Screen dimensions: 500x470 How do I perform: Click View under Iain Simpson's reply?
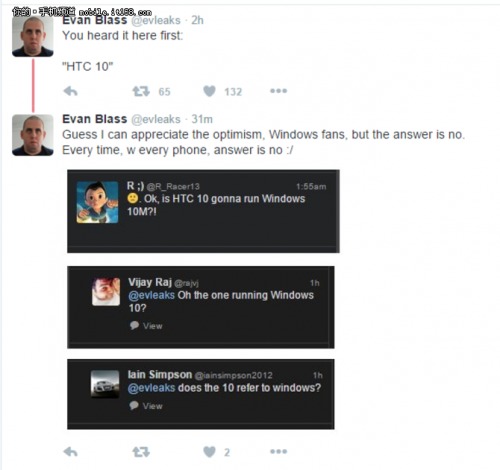pos(146,406)
